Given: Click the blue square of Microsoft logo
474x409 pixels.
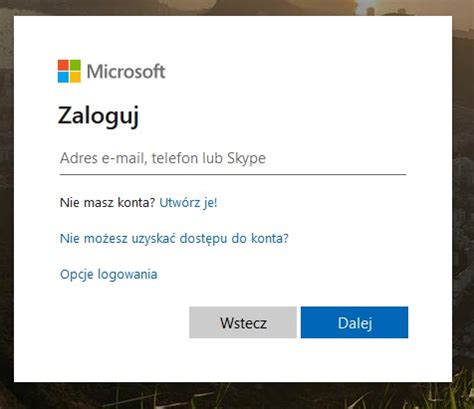Looking at the screenshot, I should (x=63, y=77).
